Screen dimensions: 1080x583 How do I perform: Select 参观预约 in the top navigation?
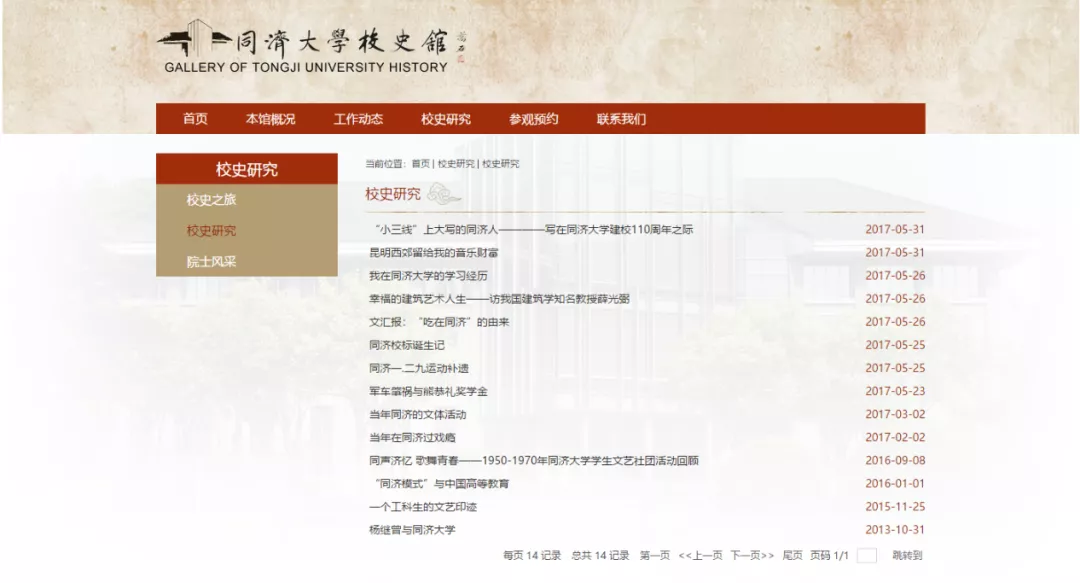533,119
